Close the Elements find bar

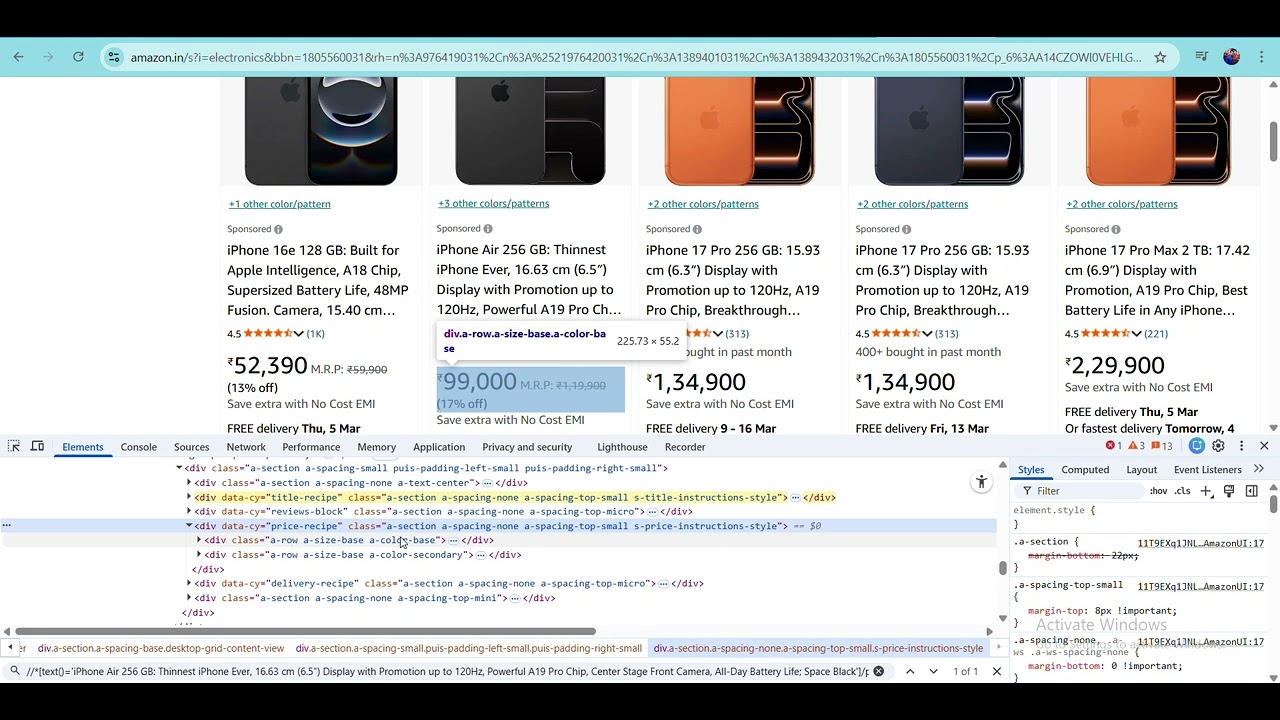tap(996, 671)
